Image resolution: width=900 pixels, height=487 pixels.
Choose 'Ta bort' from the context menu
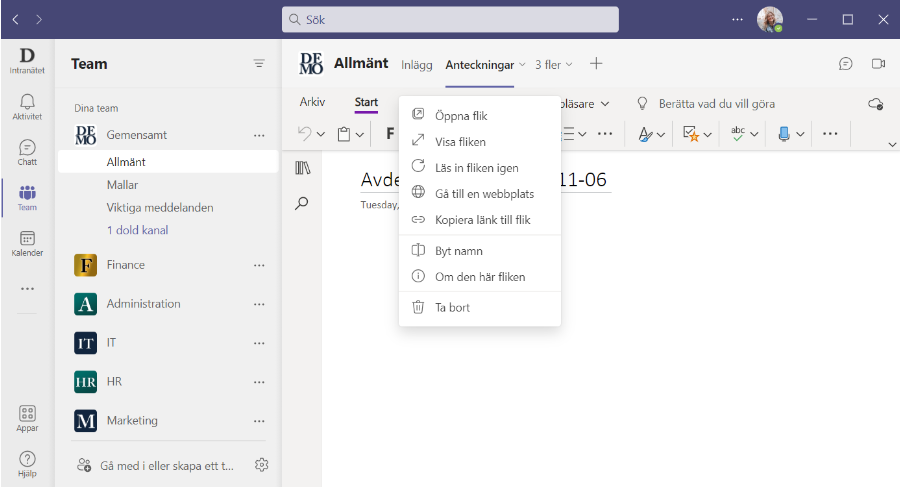tap(452, 308)
